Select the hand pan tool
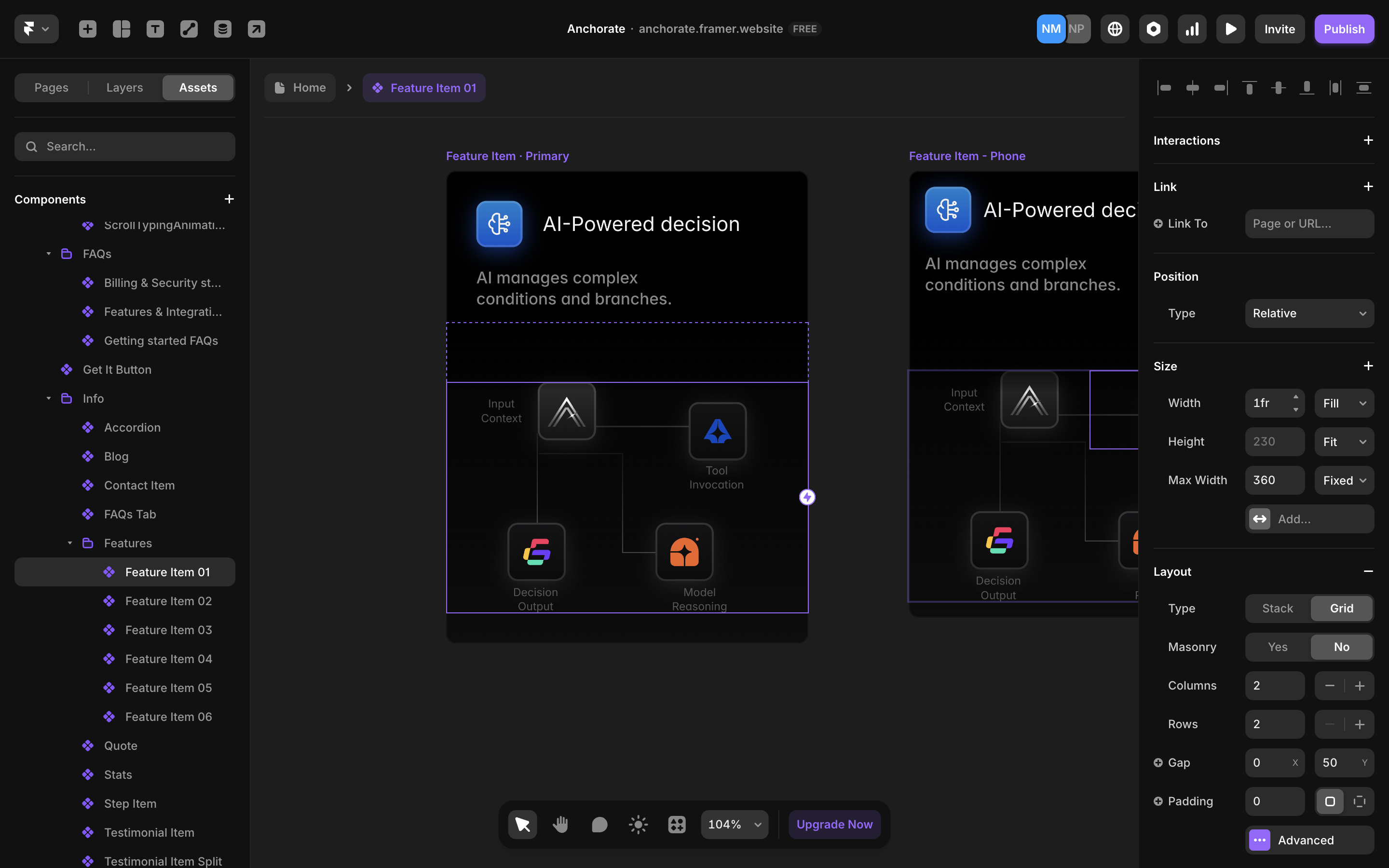1389x868 pixels. tap(560, 825)
